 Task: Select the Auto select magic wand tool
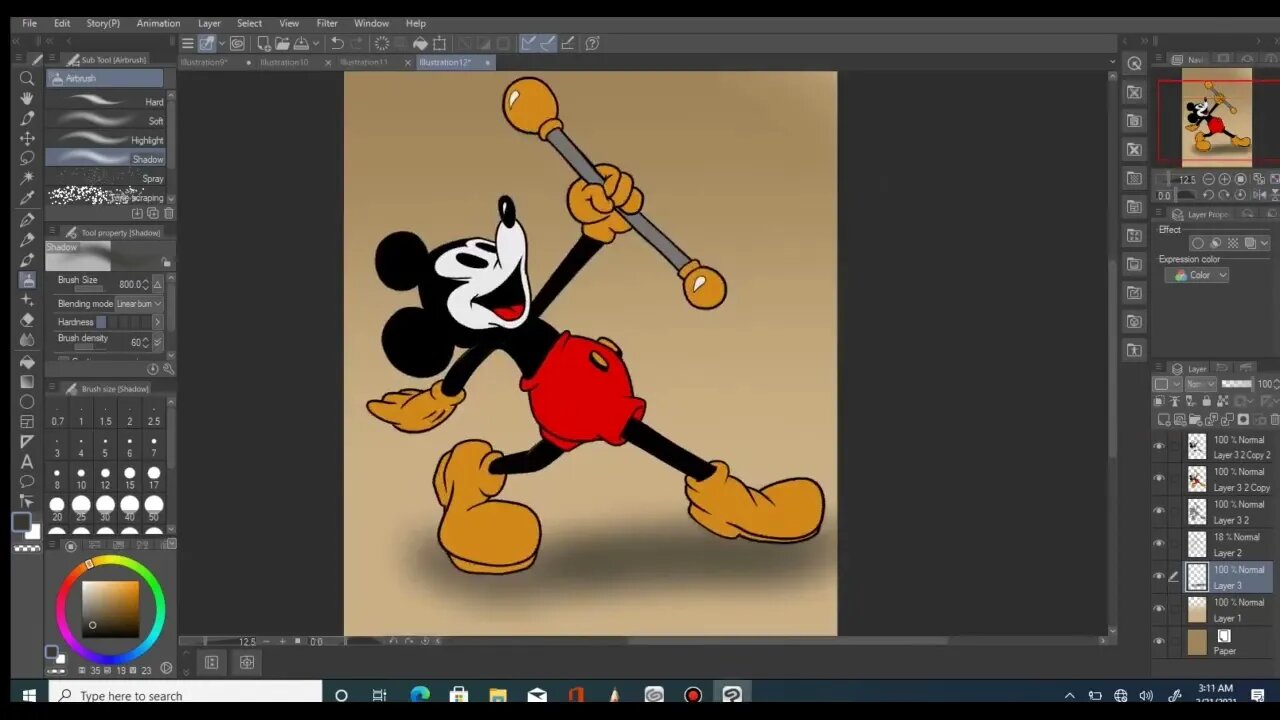tap(27, 178)
